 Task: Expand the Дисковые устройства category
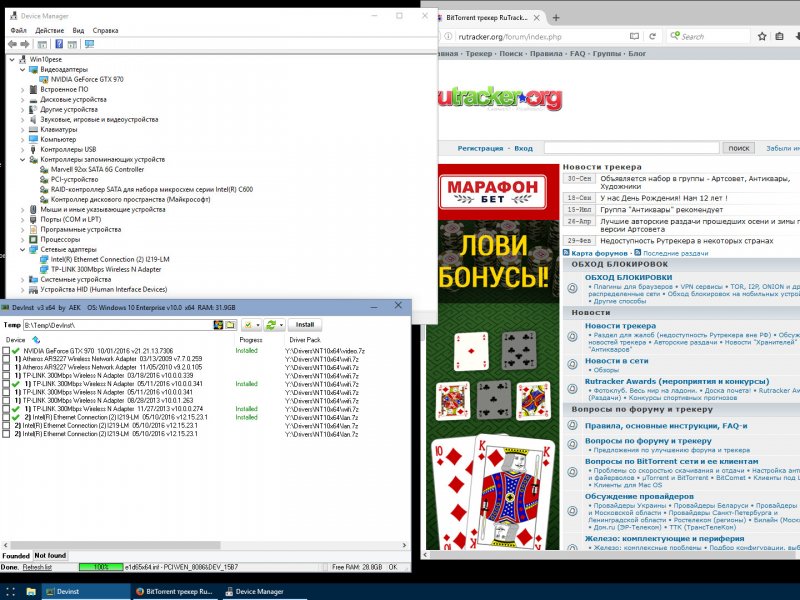[x=22, y=99]
